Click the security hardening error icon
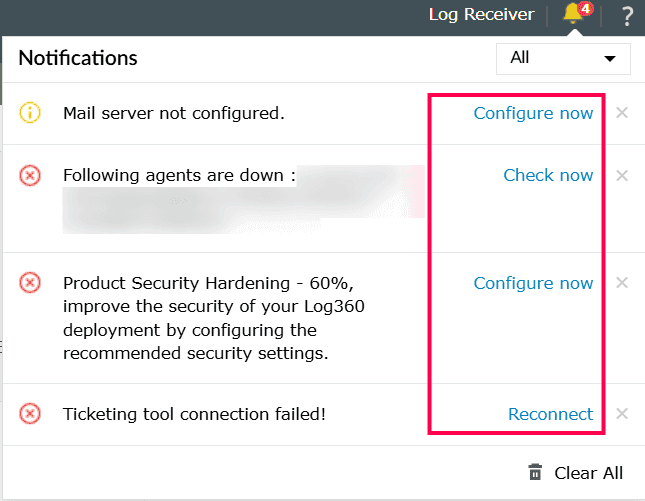This screenshot has height=501, width=645. (x=30, y=283)
